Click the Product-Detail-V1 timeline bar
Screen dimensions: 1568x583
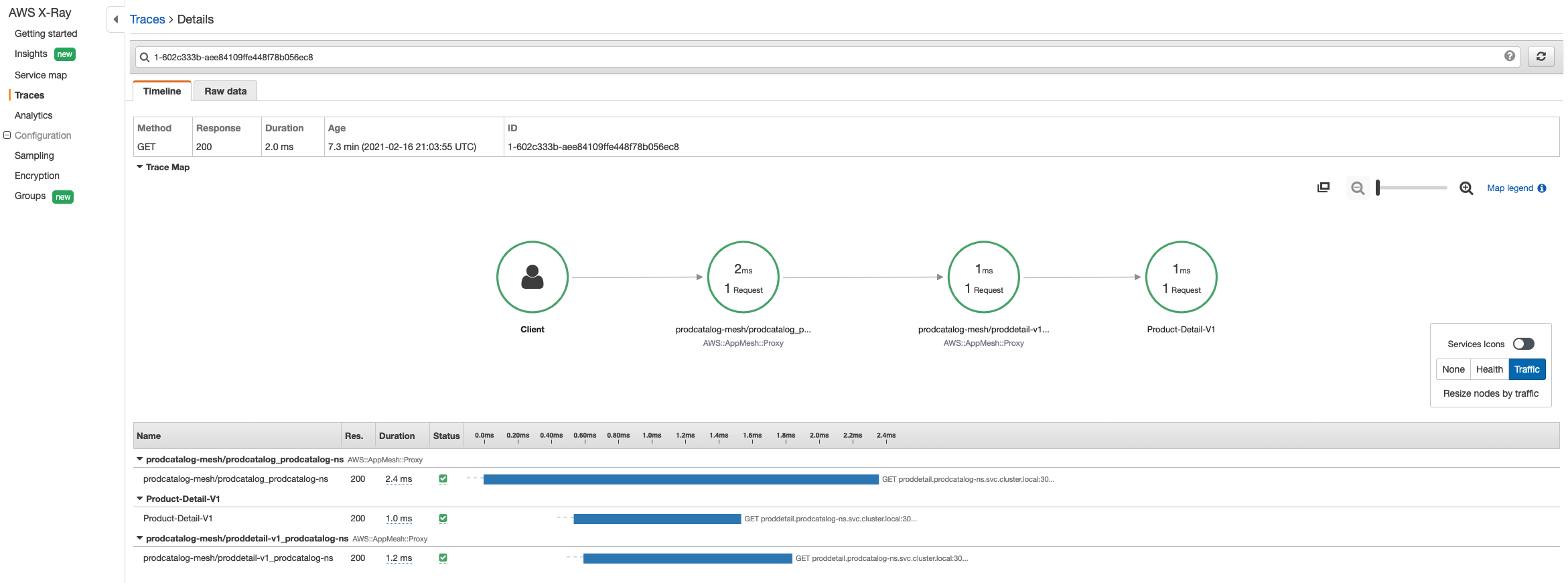(657, 519)
